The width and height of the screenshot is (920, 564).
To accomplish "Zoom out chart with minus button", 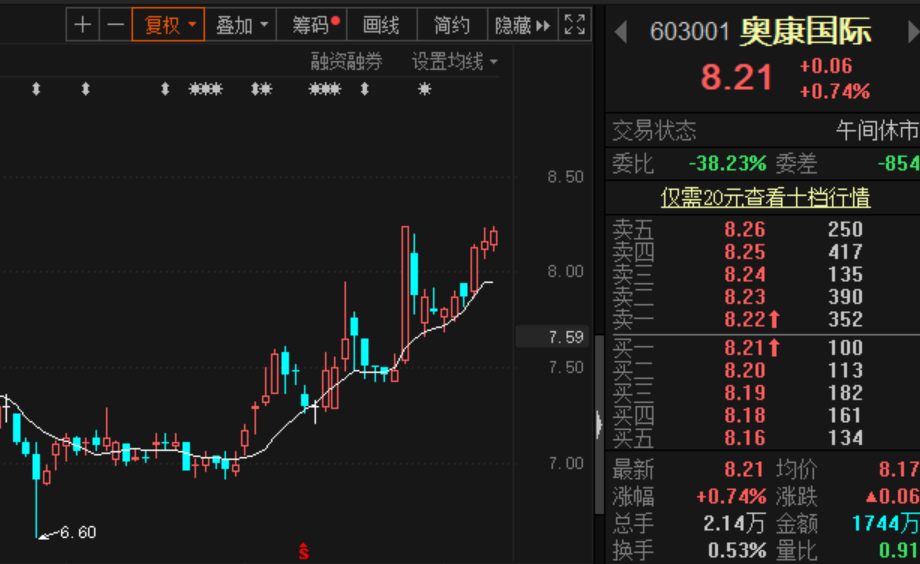I will pyautogui.click(x=115, y=25).
